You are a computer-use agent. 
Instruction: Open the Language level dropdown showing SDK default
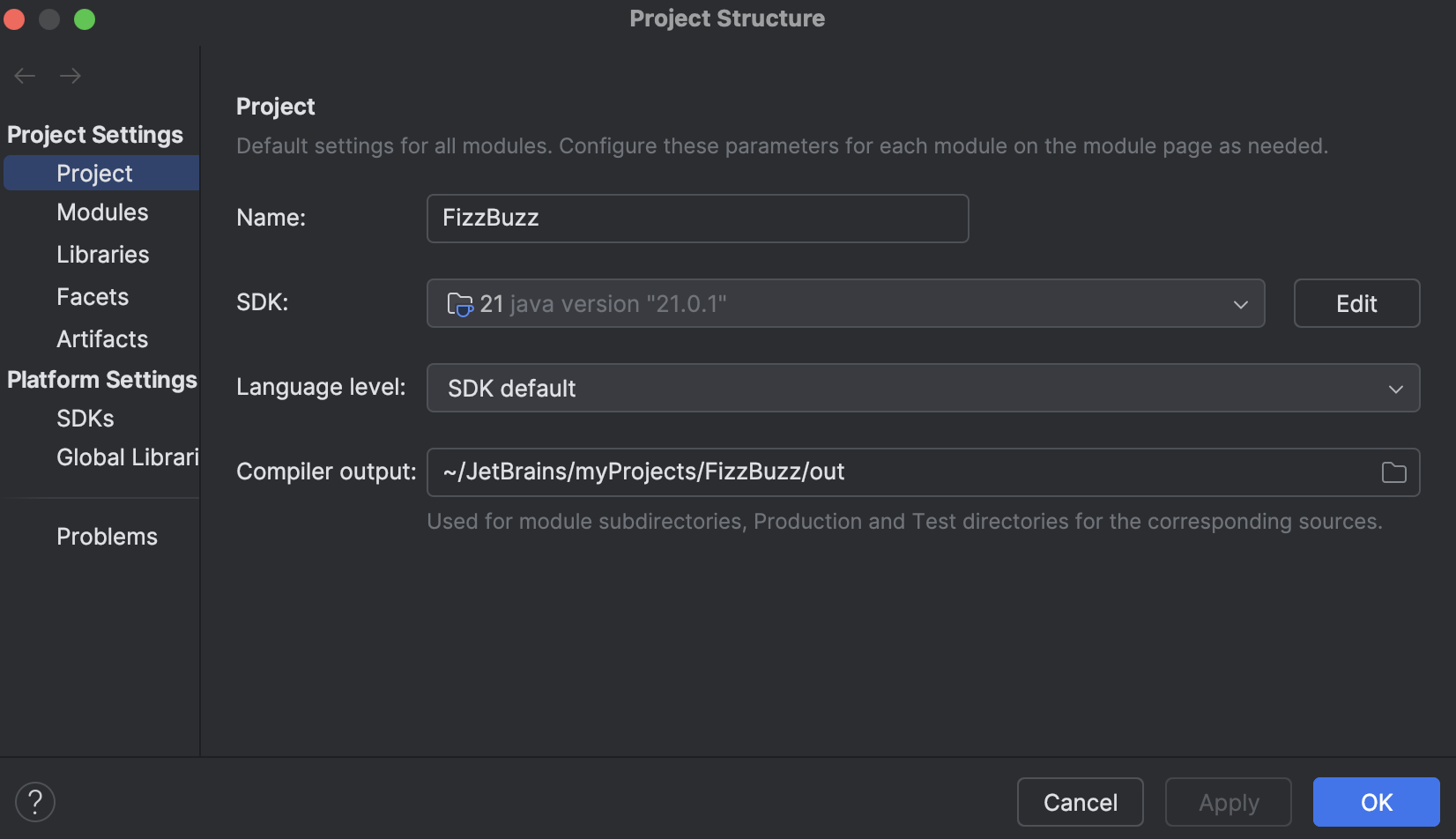[x=923, y=388]
